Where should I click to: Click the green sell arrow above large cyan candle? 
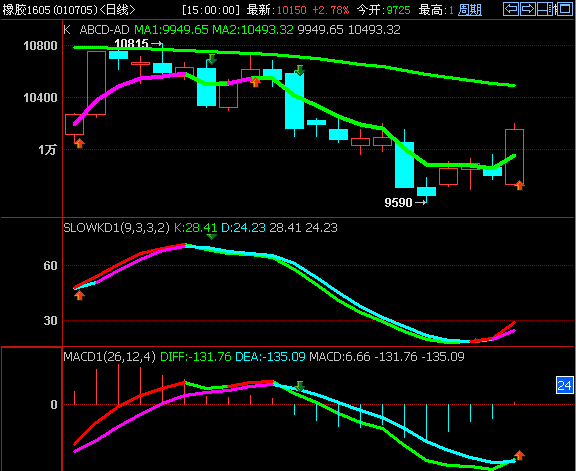coord(300,70)
